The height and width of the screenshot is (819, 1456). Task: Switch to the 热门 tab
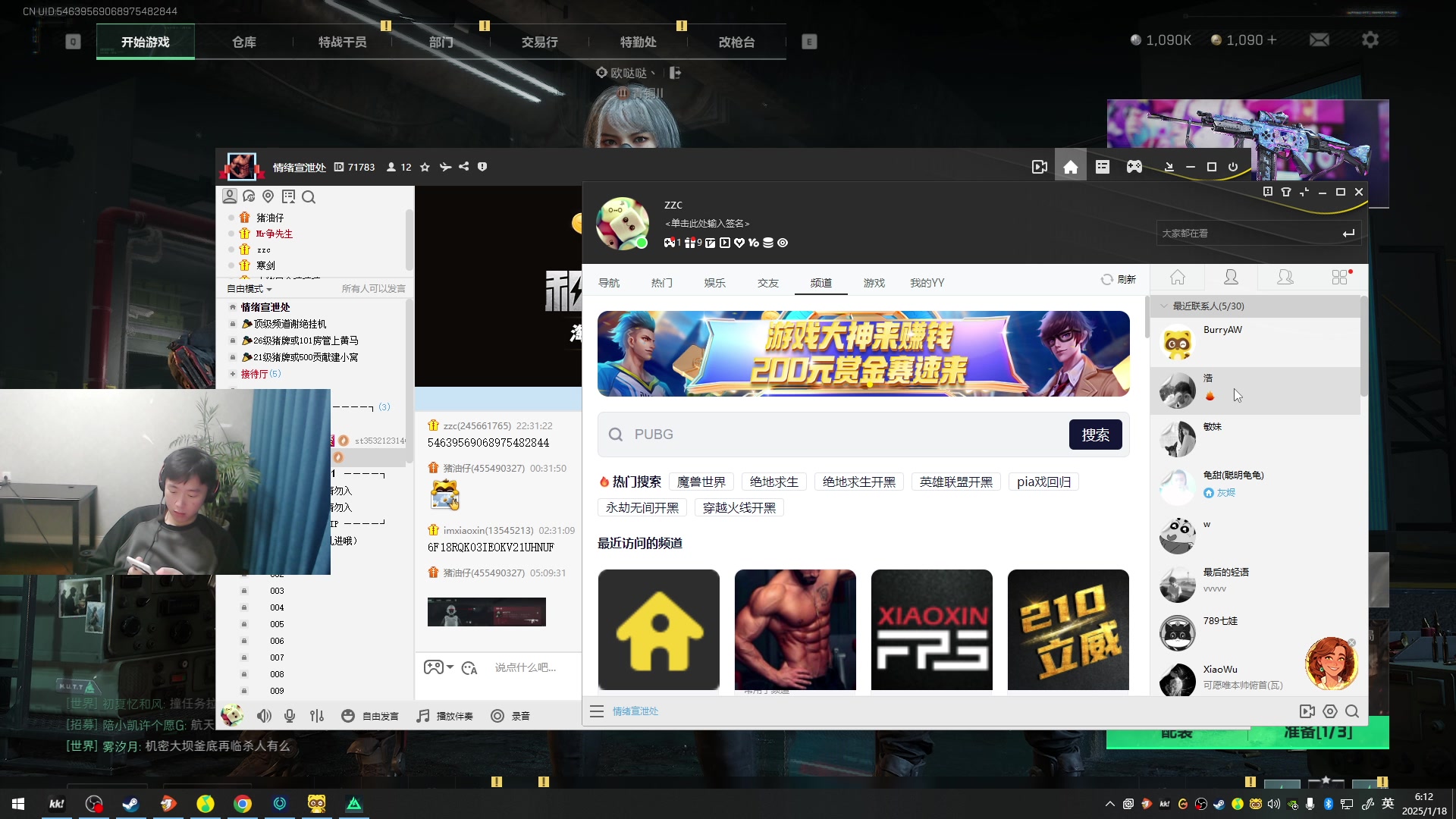pyautogui.click(x=661, y=283)
